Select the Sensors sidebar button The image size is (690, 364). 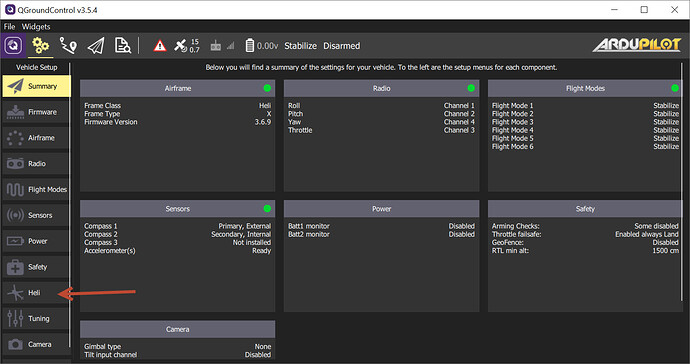coord(36,215)
